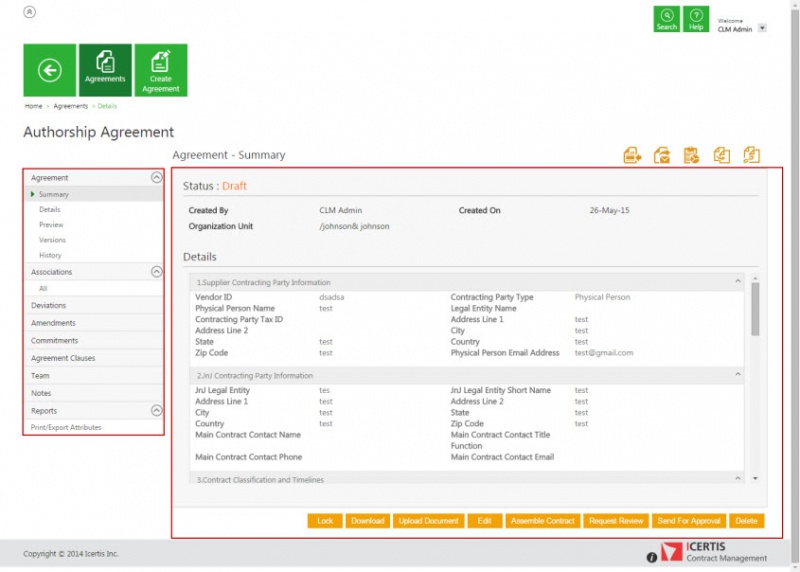
Task: Click the Create Agreement tile
Action: click(x=160, y=70)
